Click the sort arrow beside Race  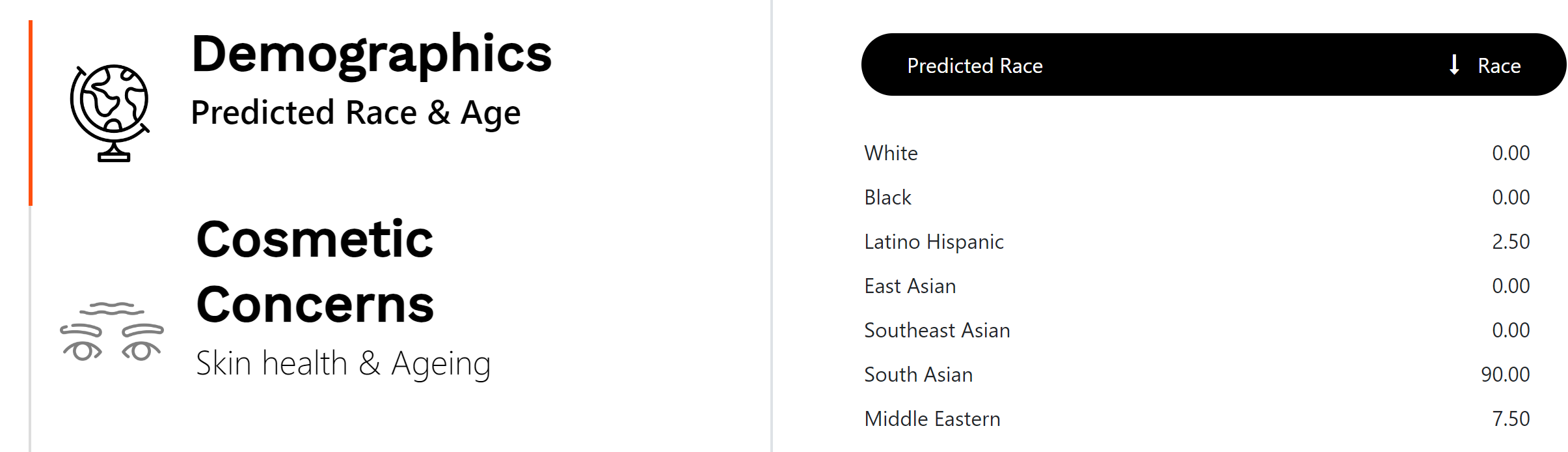coord(1453,65)
